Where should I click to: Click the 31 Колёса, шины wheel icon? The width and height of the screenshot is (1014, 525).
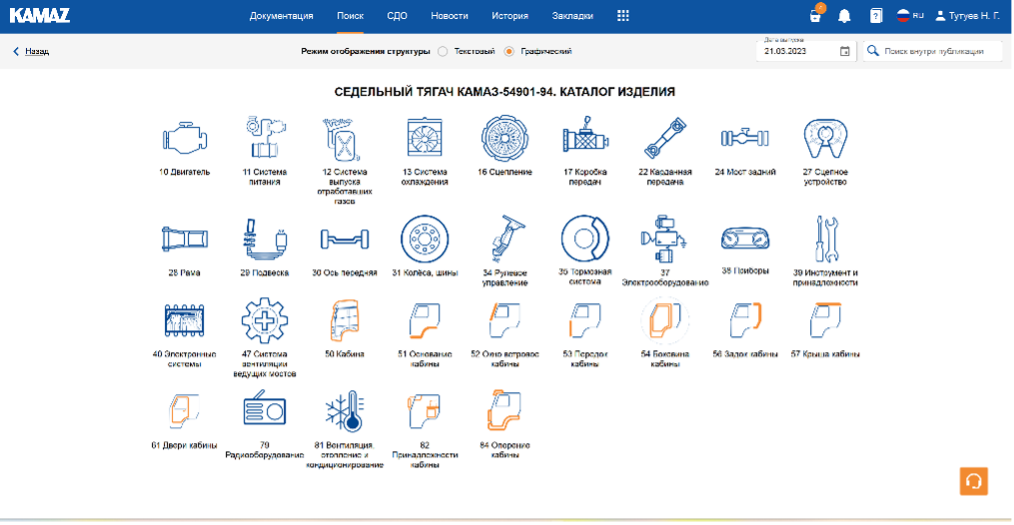422,240
